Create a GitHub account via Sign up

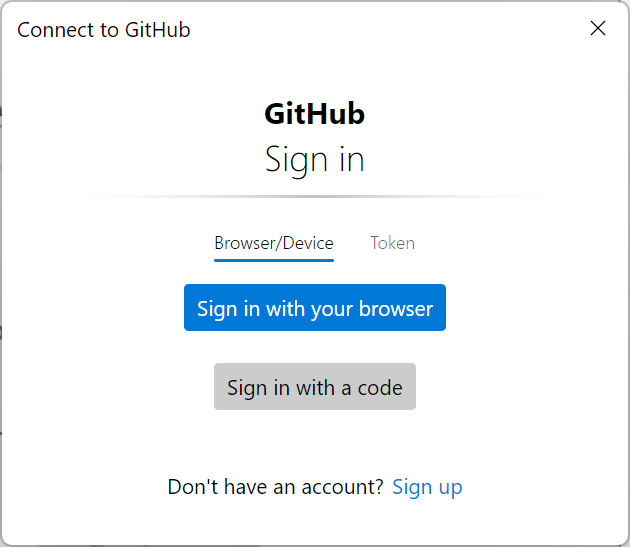coord(427,487)
